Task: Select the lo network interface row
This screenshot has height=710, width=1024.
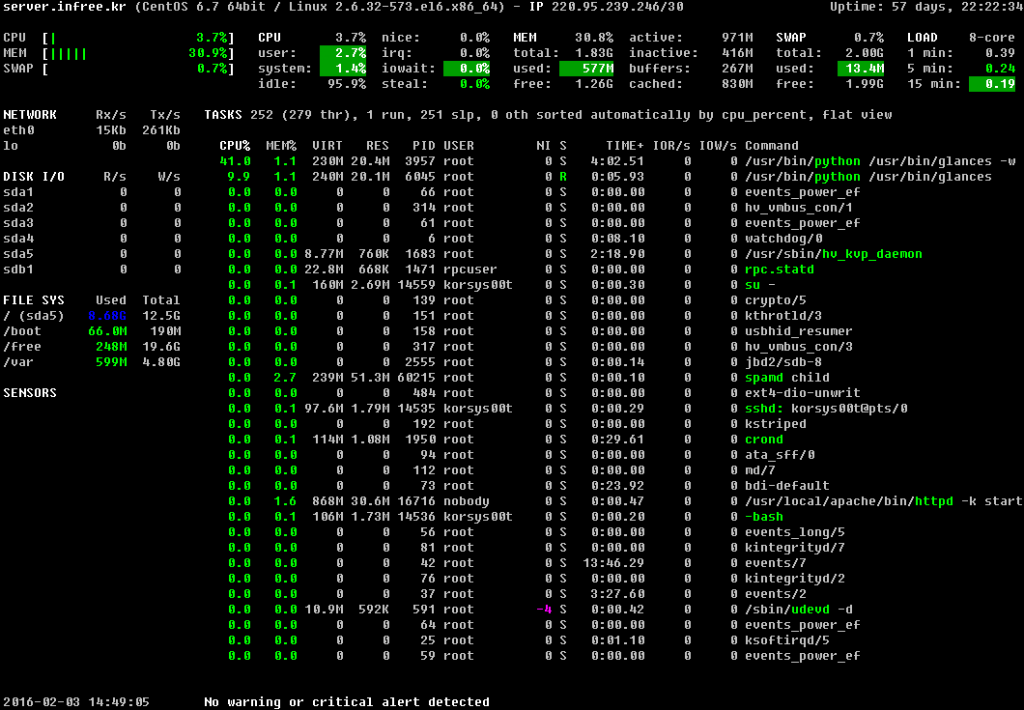Action: tap(91, 146)
